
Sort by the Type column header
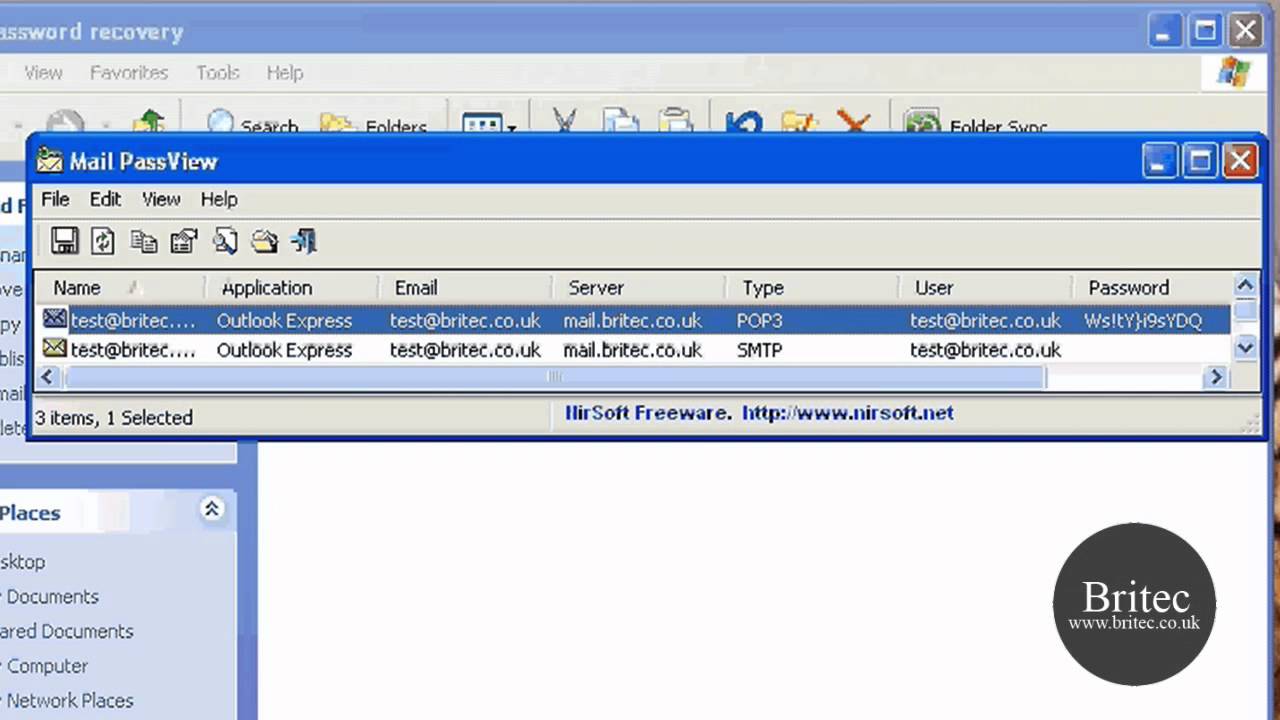click(812, 287)
